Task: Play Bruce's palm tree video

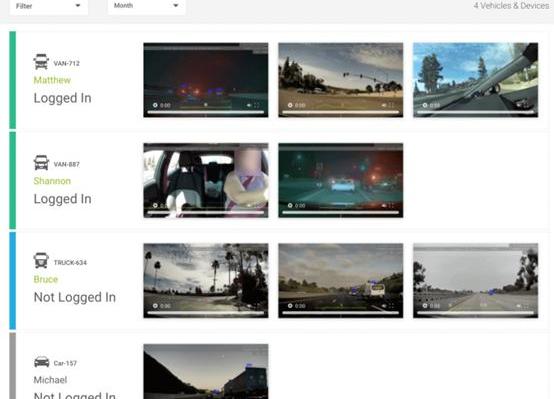Action: (155, 306)
